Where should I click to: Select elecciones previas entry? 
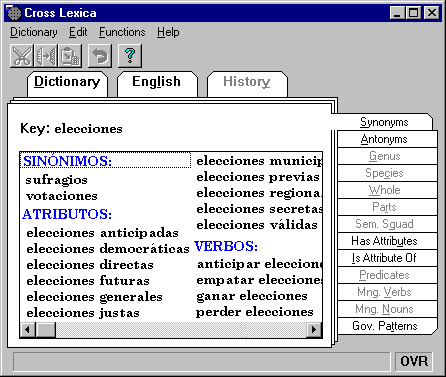pos(258,177)
